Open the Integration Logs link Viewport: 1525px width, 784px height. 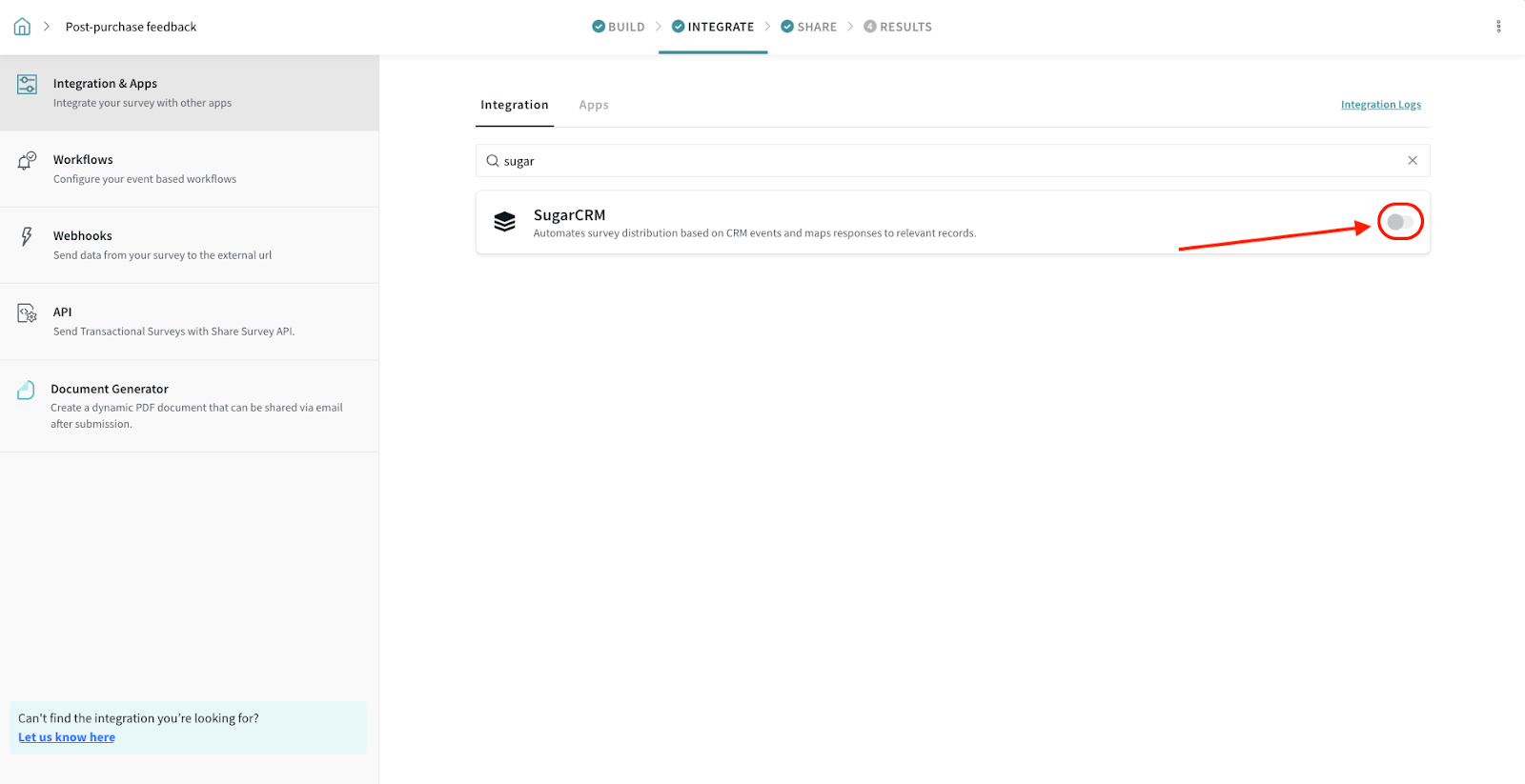[1380, 105]
